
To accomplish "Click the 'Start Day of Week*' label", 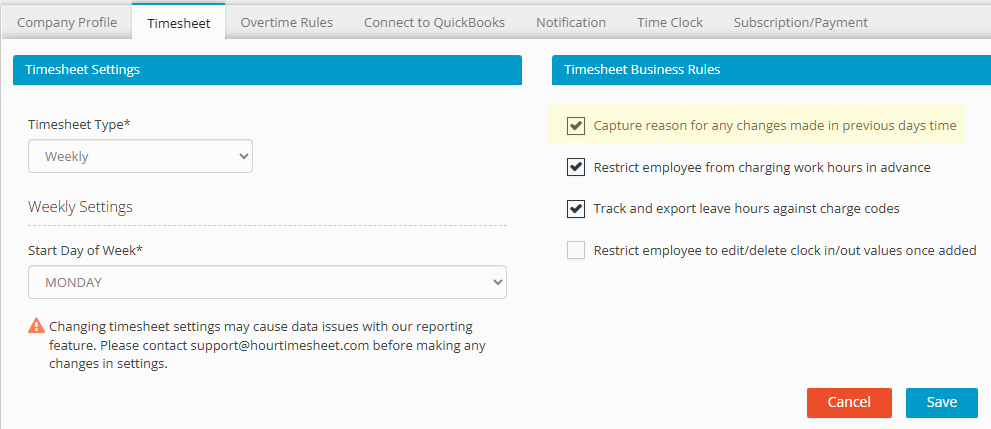I will (85, 250).
